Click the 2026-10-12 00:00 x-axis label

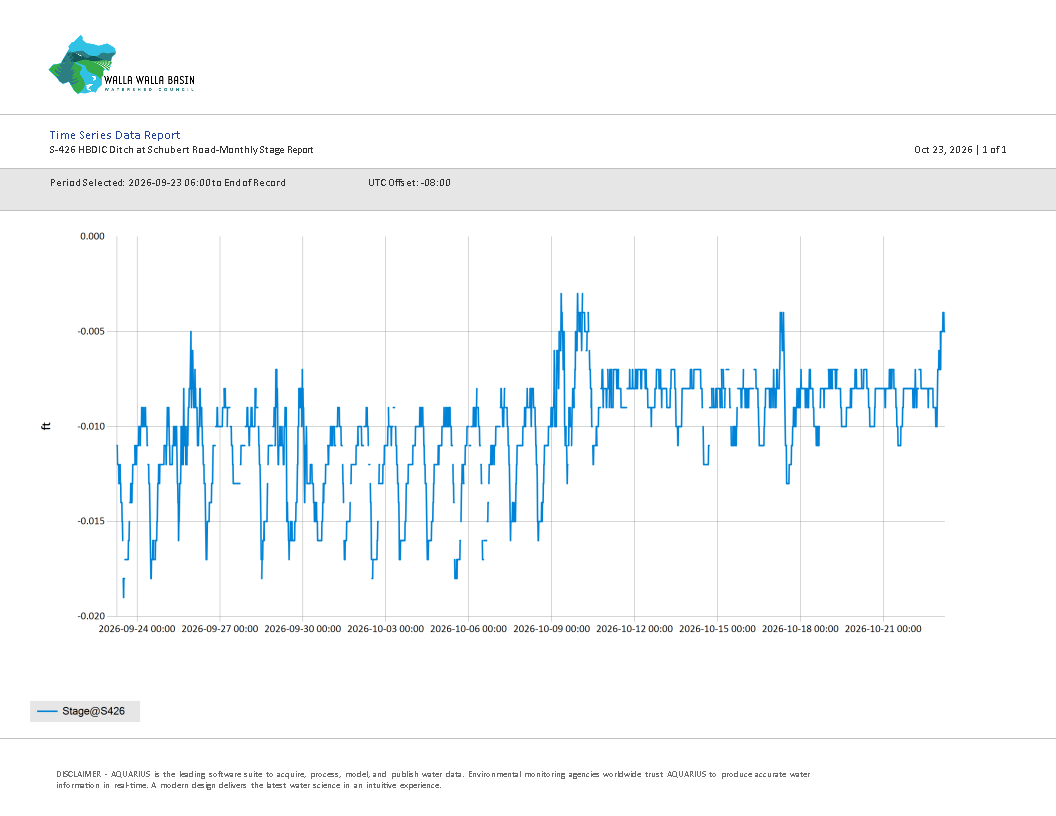point(634,629)
